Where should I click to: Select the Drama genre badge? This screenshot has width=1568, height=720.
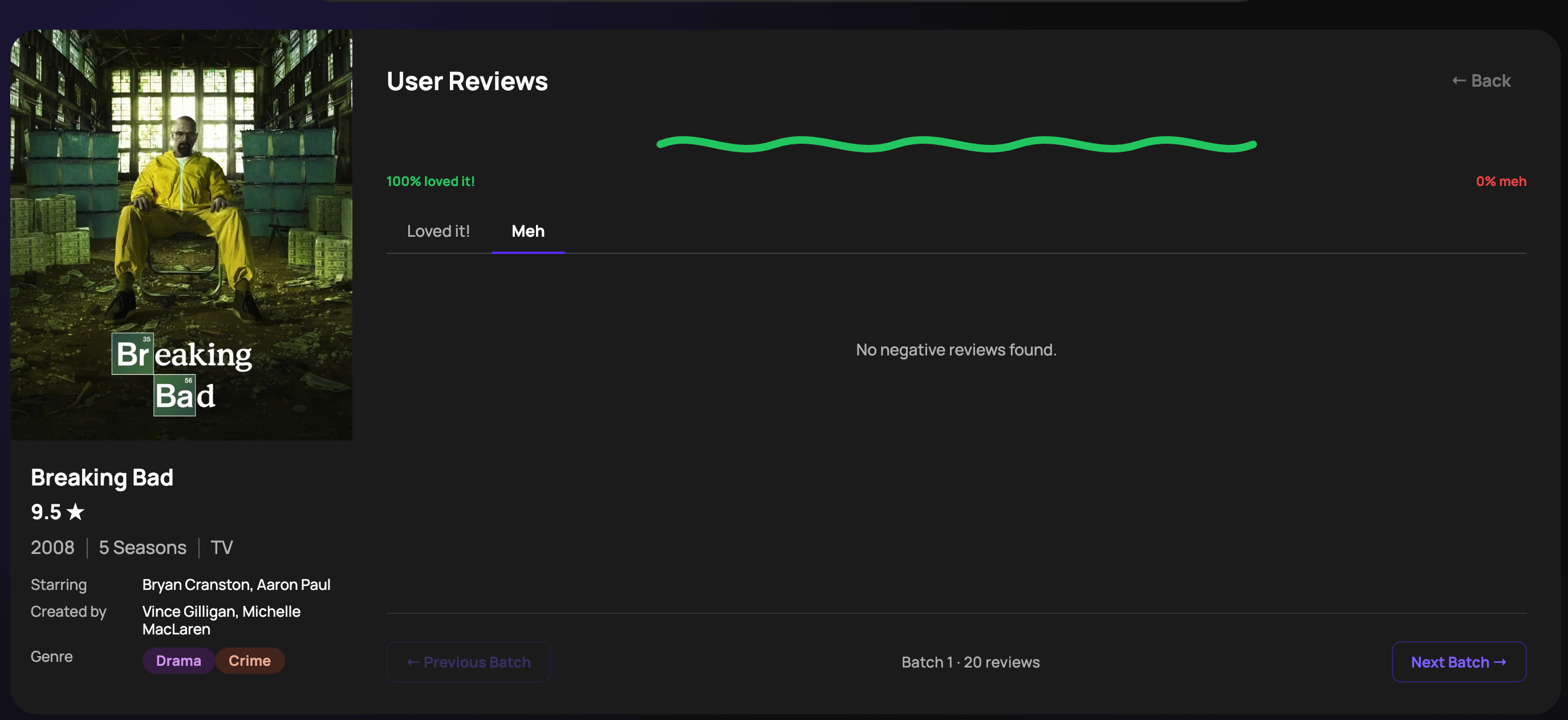click(178, 660)
